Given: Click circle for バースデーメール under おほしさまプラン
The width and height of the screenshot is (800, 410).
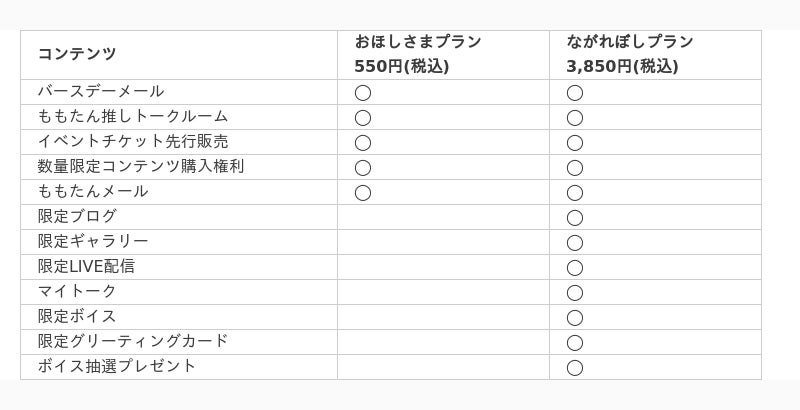Looking at the screenshot, I should [363, 93].
